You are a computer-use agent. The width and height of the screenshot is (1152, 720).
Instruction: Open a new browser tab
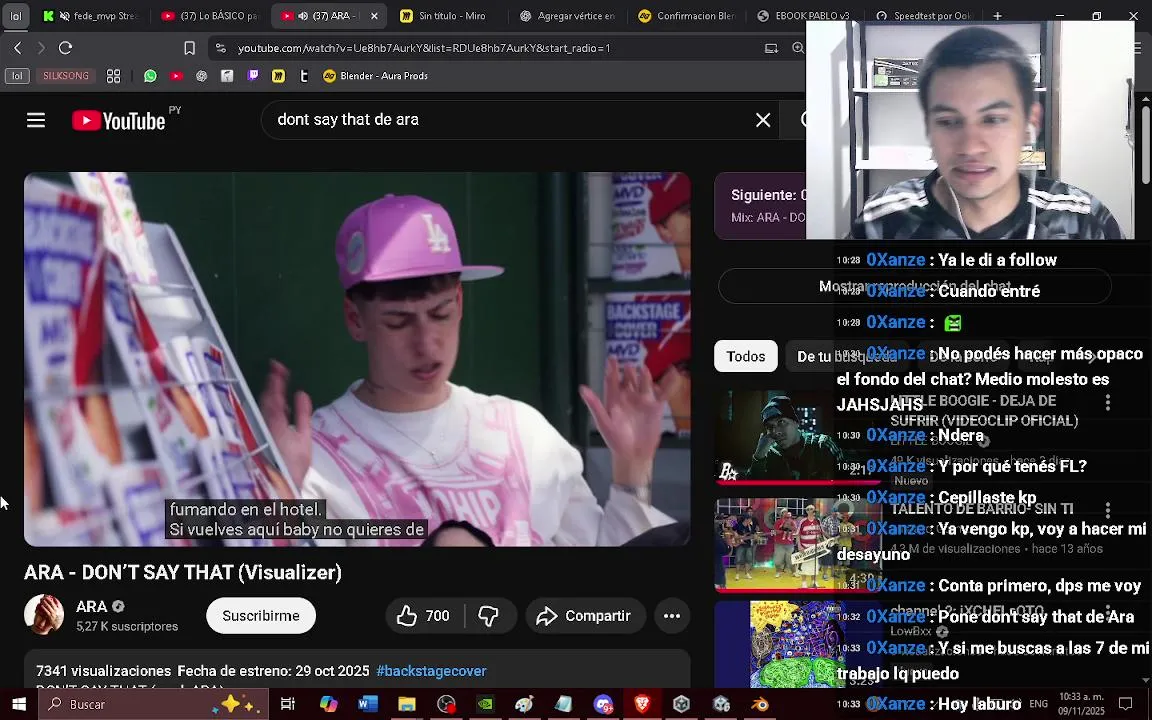point(997,15)
